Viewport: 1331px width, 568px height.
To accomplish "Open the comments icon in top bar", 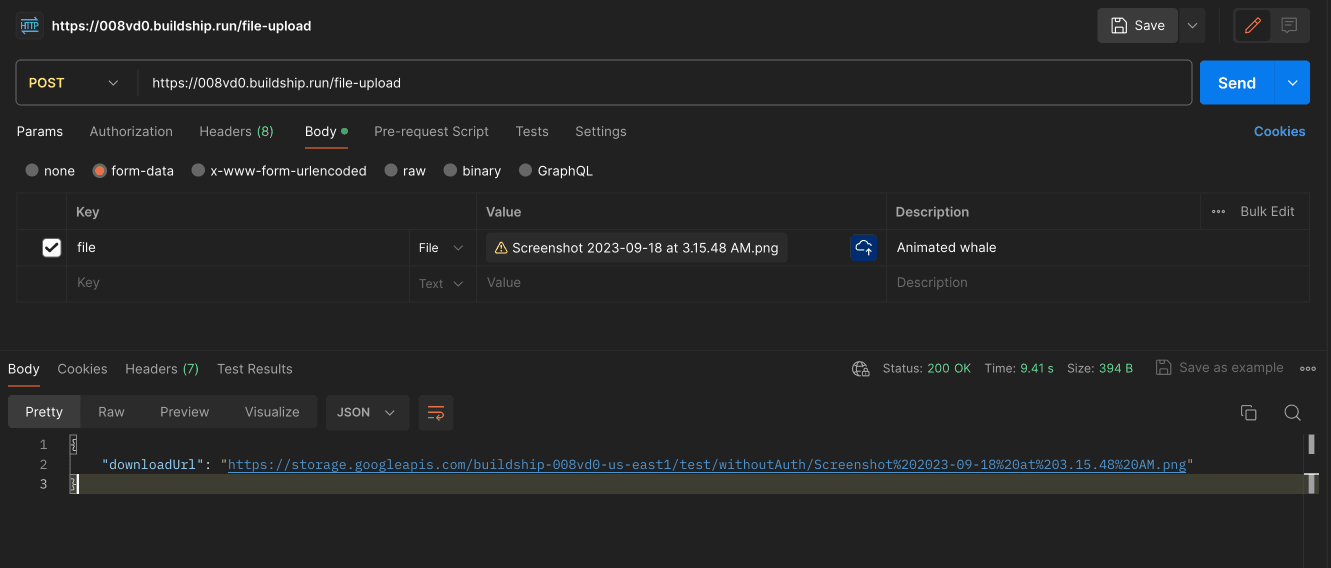I will [1289, 26].
